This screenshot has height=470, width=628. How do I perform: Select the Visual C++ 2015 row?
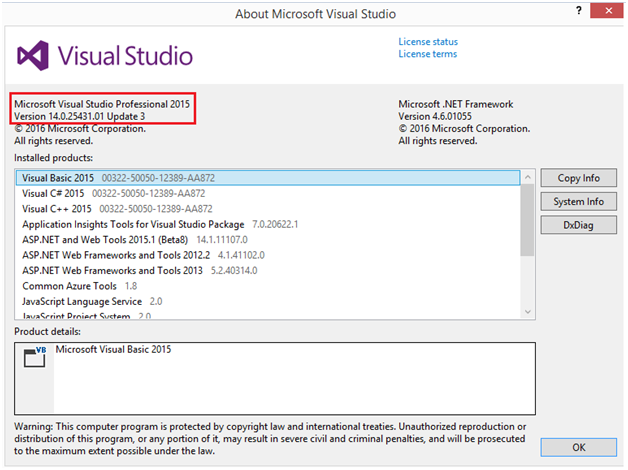[268, 209]
